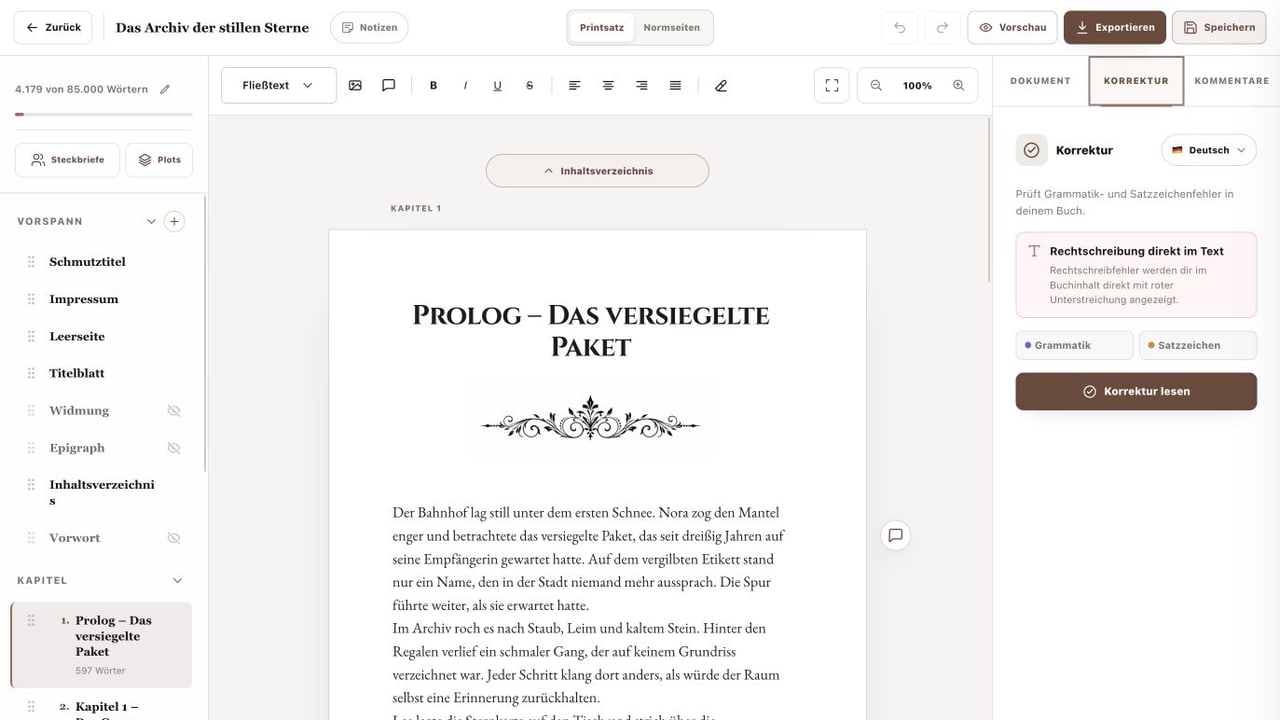Zoom in on the page
Image resolution: width=1280 pixels, height=720 pixels.
coord(958,86)
